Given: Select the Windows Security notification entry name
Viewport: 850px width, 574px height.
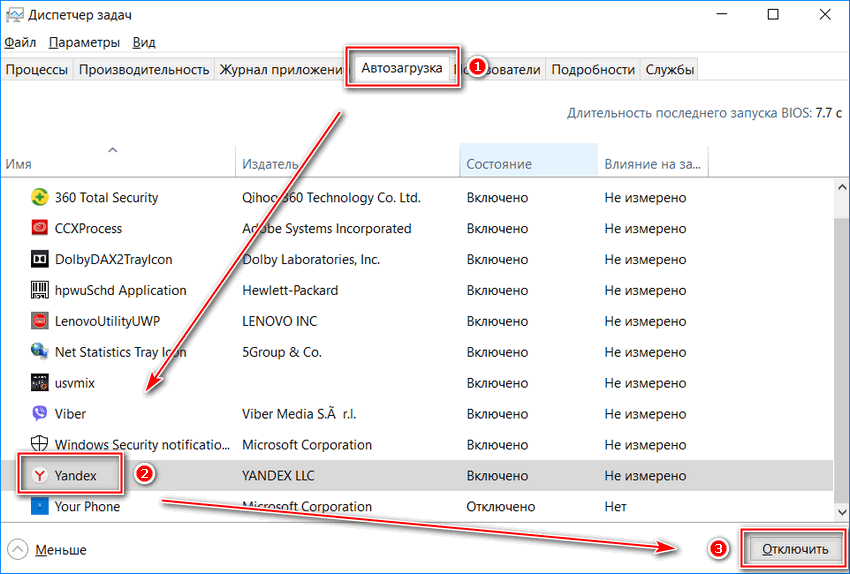Looking at the screenshot, I should (x=142, y=445).
